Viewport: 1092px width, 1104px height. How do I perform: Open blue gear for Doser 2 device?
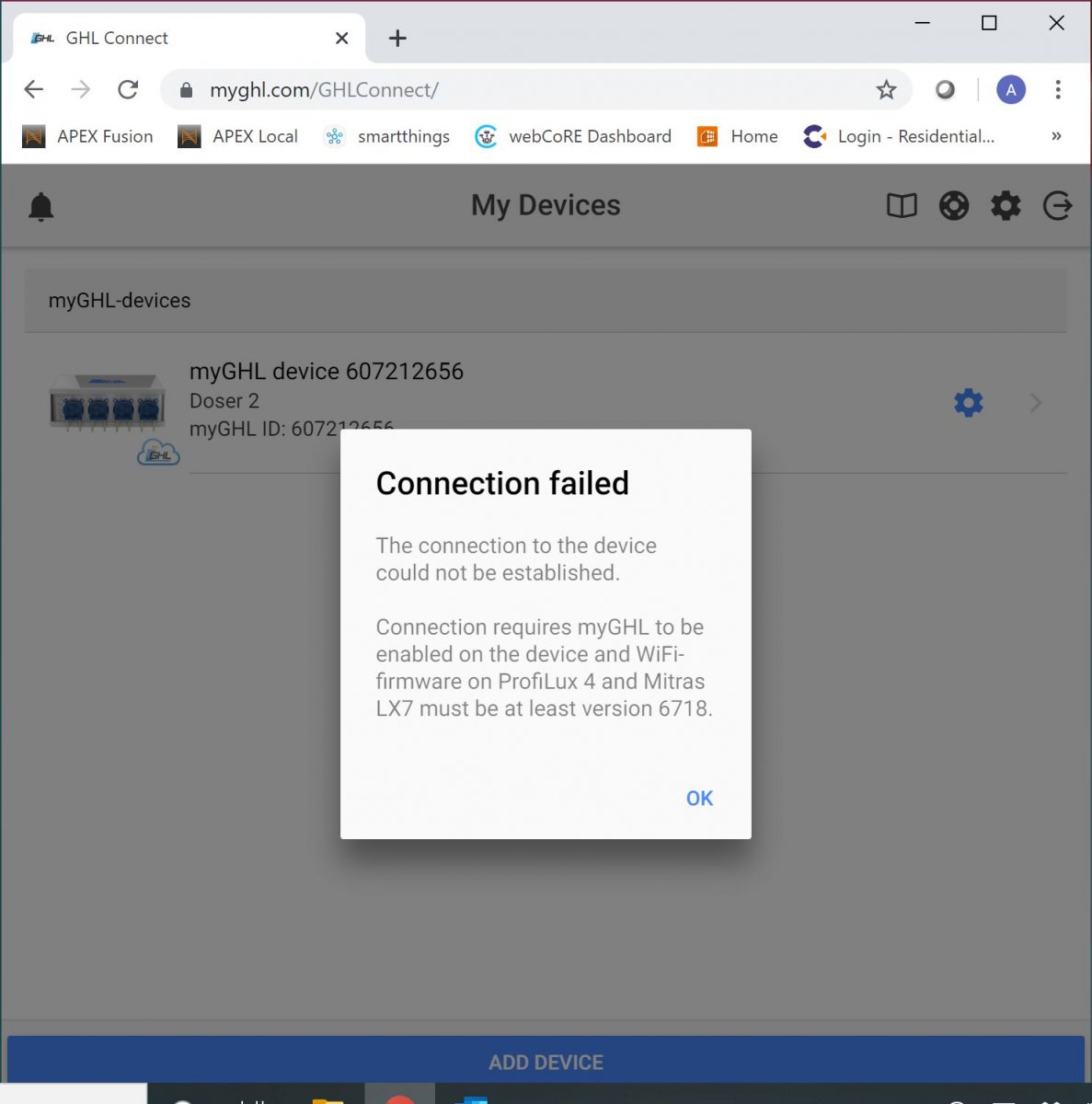(968, 403)
